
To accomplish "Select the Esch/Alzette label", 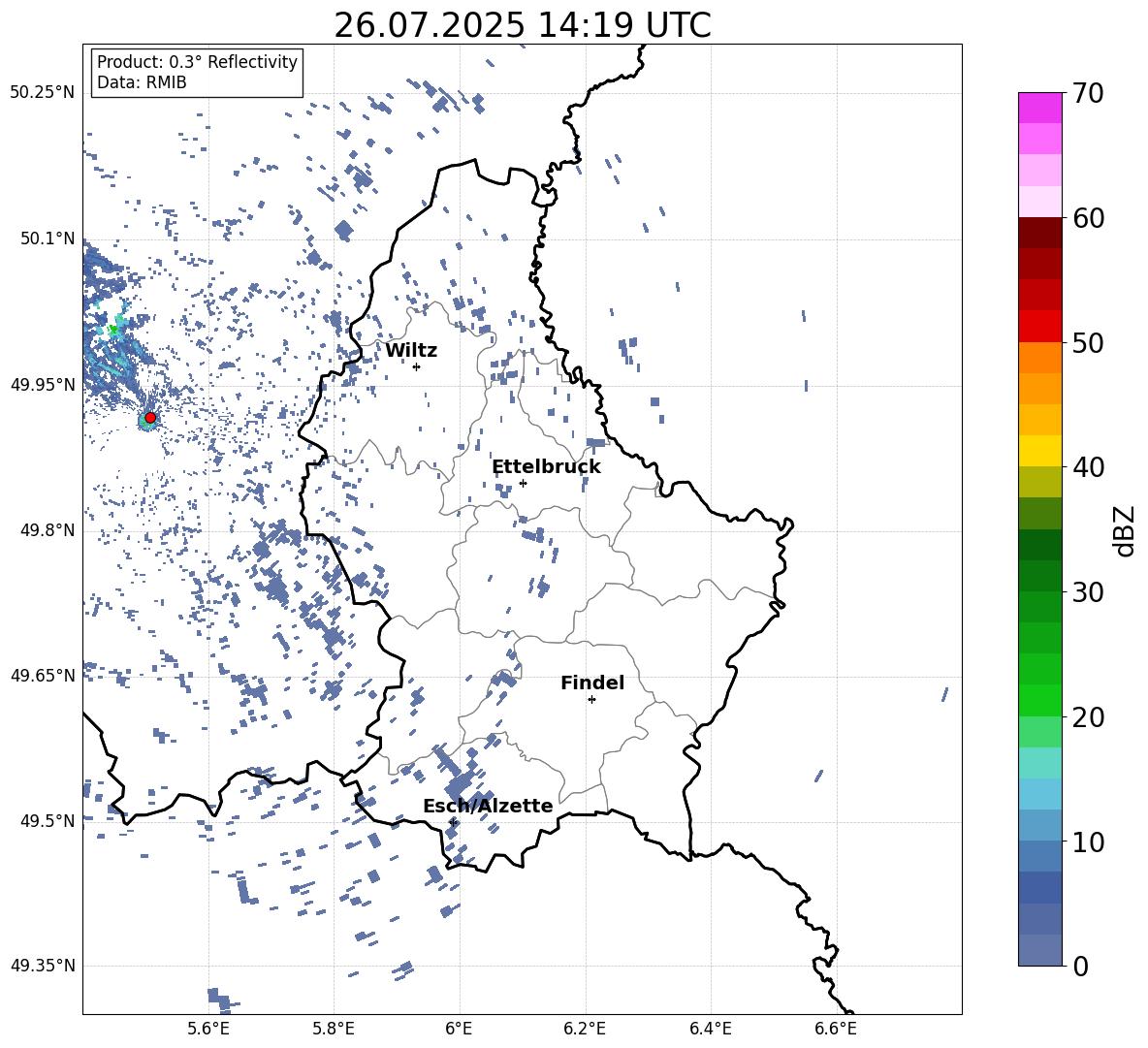I will (488, 806).
